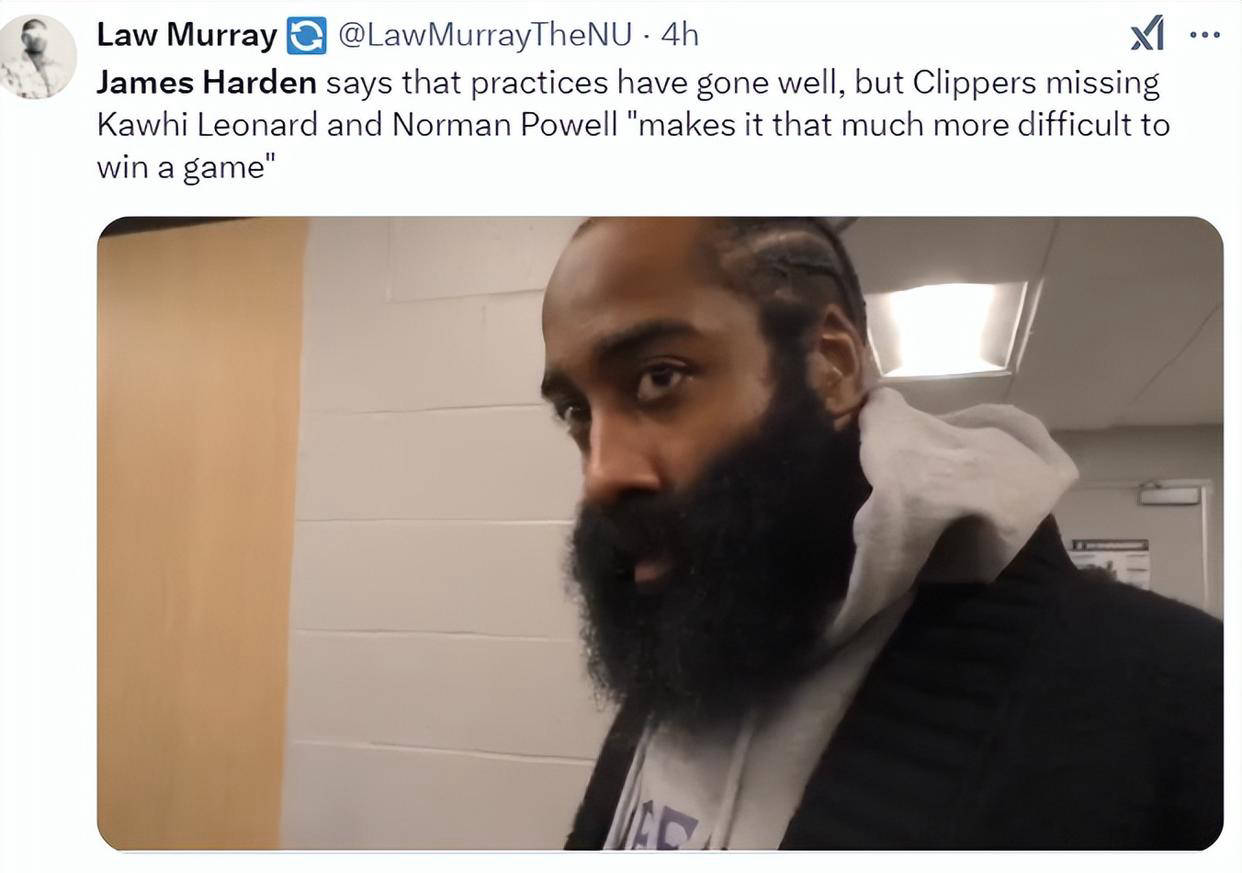Open the three-dot more options menu
The width and height of the screenshot is (1242, 873).
pyautogui.click(x=1205, y=35)
